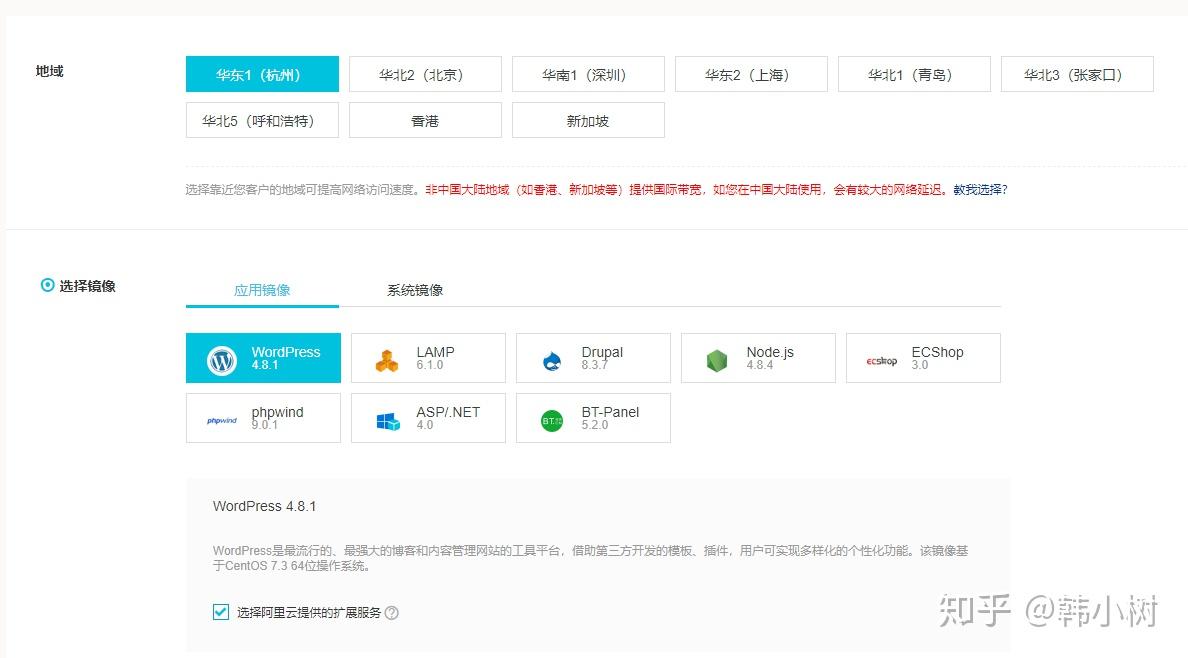Choose region 华东2（上海）
The width and height of the screenshot is (1188, 658).
tap(751, 74)
